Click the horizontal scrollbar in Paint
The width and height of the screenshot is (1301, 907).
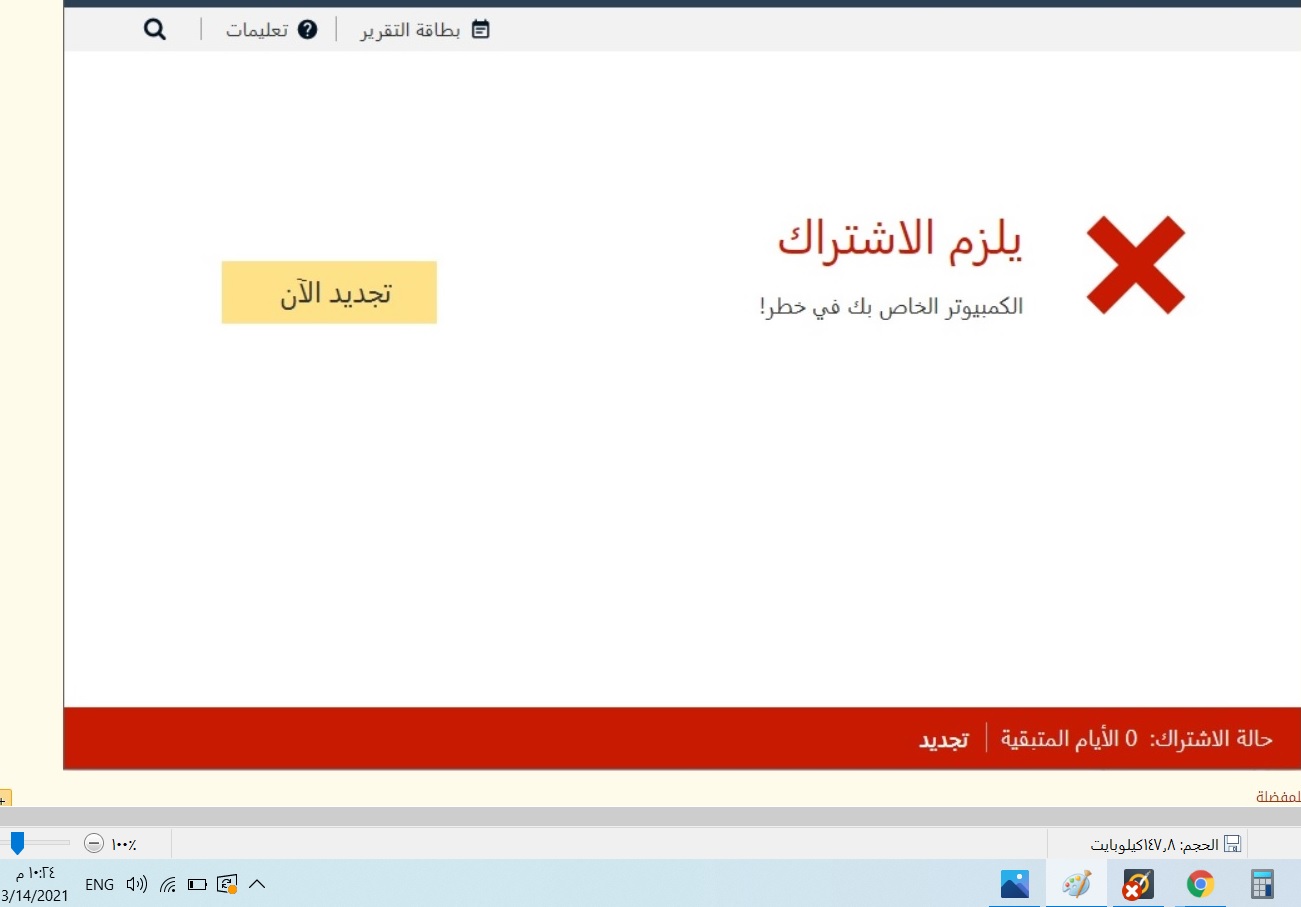click(x=650, y=816)
